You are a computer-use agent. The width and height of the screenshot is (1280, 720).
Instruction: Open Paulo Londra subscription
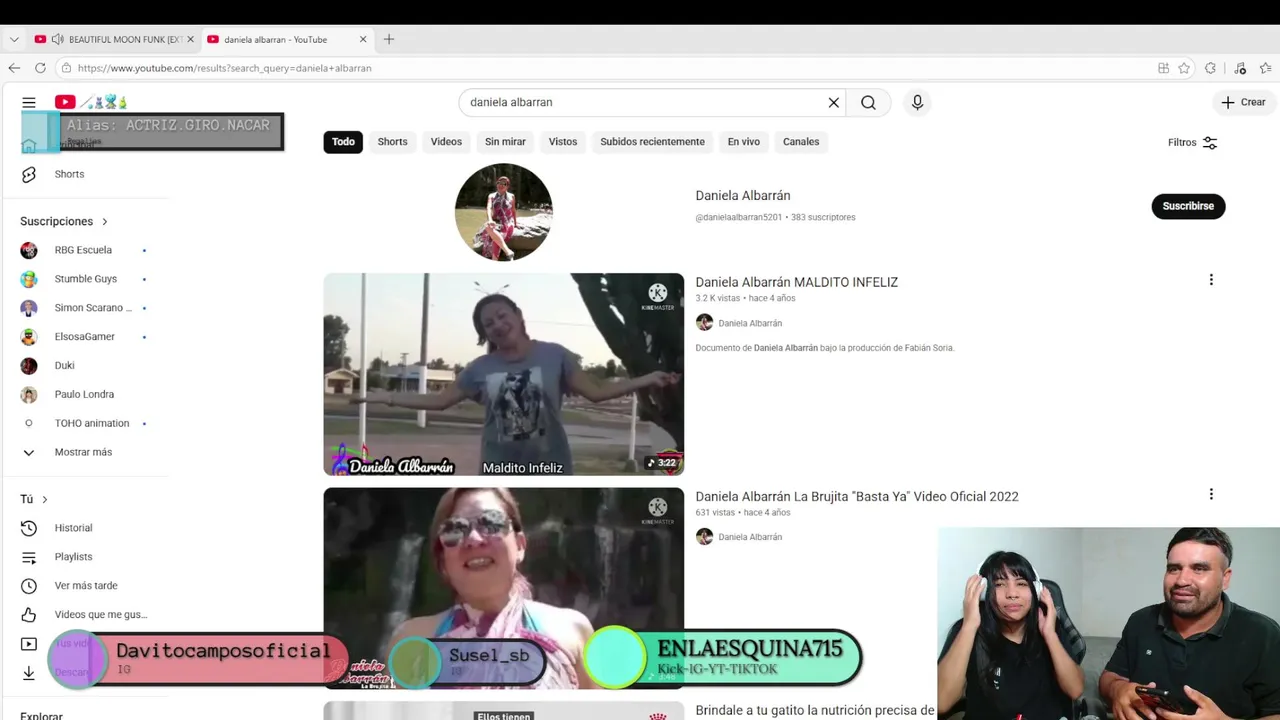(85, 394)
